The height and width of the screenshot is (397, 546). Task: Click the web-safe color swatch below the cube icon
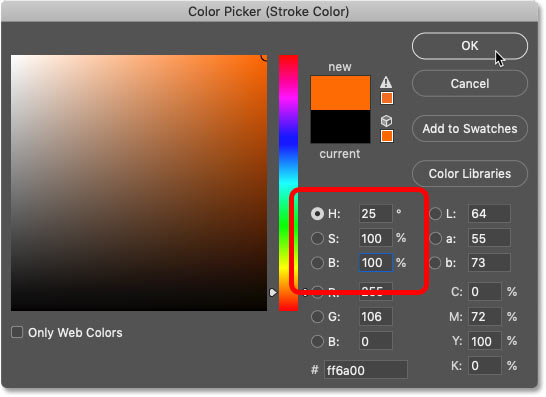pos(387,136)
